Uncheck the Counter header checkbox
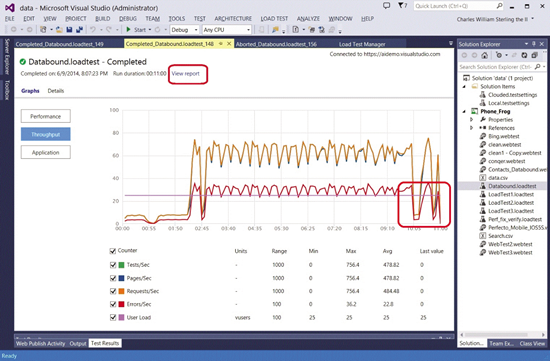 click(113, 251)
